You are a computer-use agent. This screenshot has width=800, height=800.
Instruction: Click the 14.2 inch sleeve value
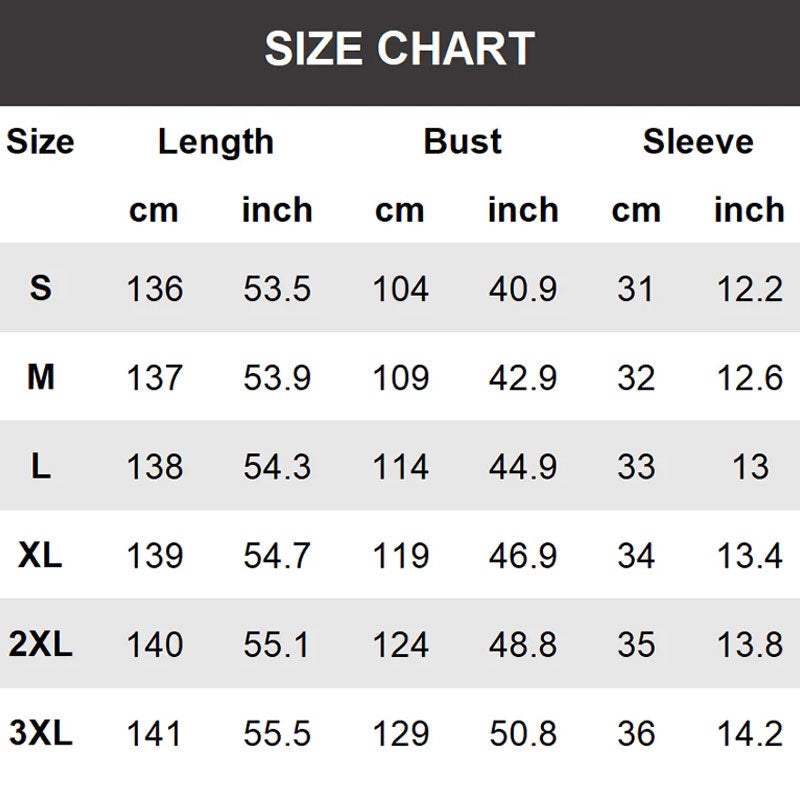tap(749, 734)
